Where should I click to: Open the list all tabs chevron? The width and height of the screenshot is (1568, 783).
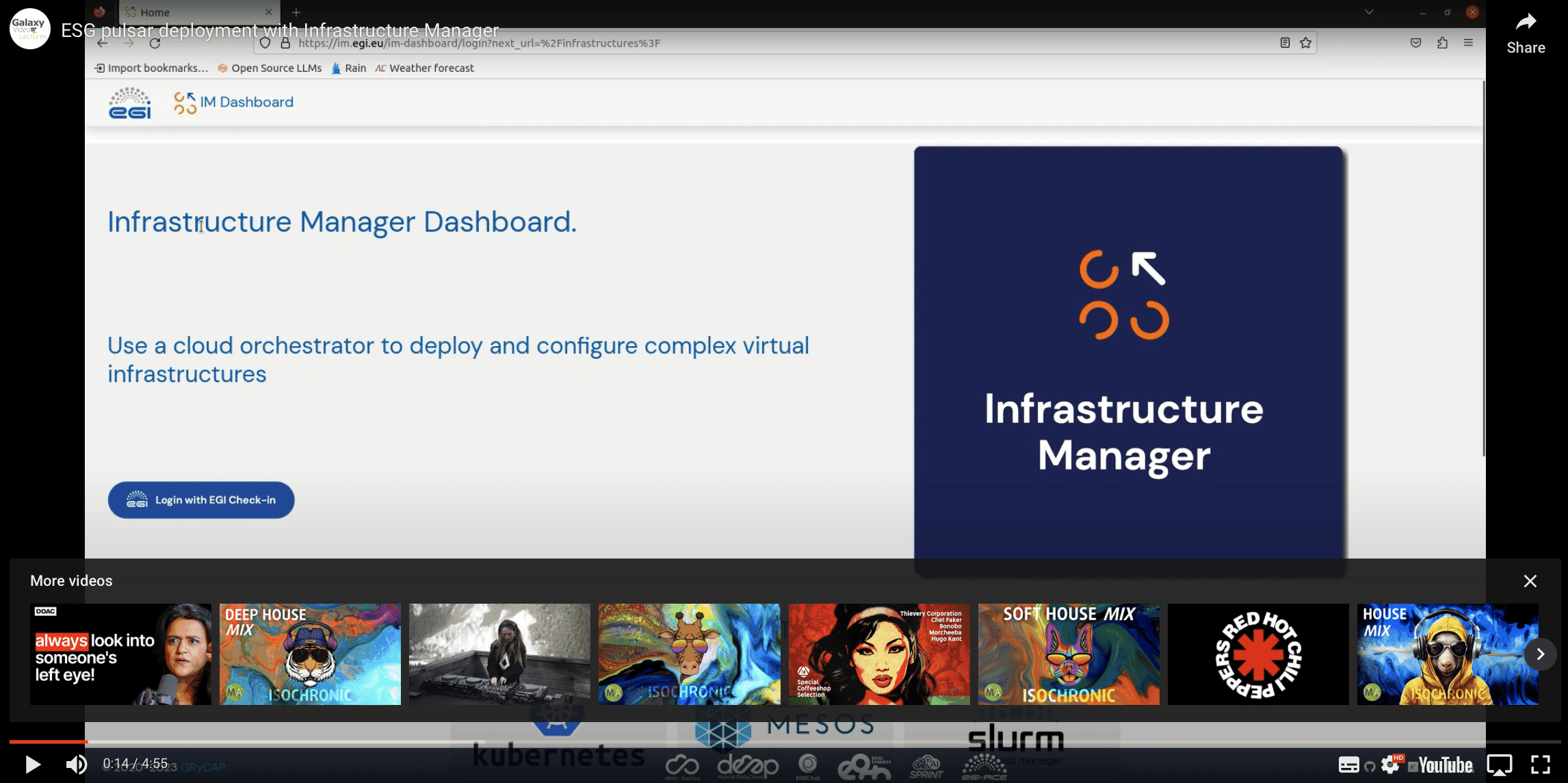(1368, 12)
